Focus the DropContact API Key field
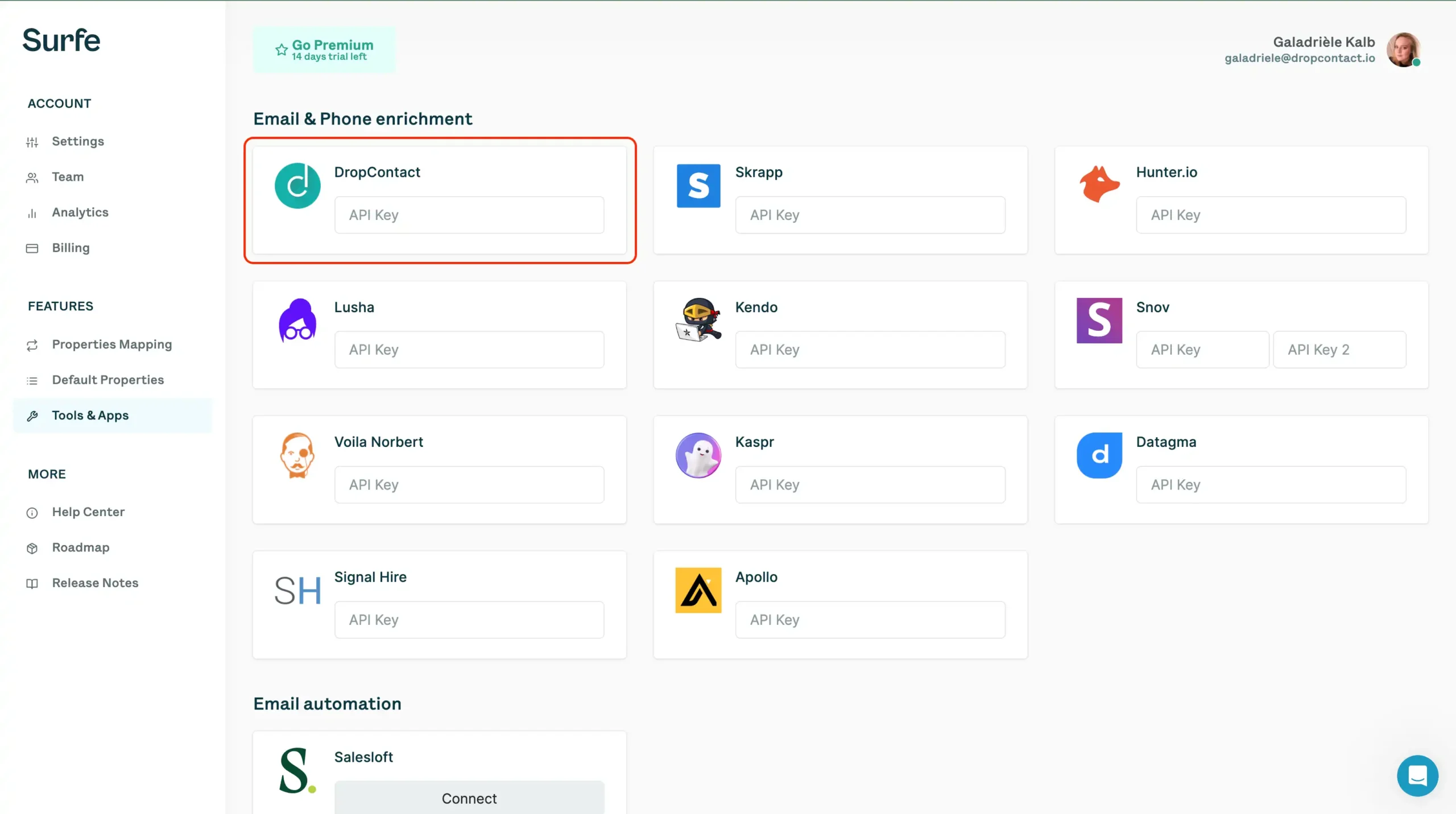 (469, 215)
